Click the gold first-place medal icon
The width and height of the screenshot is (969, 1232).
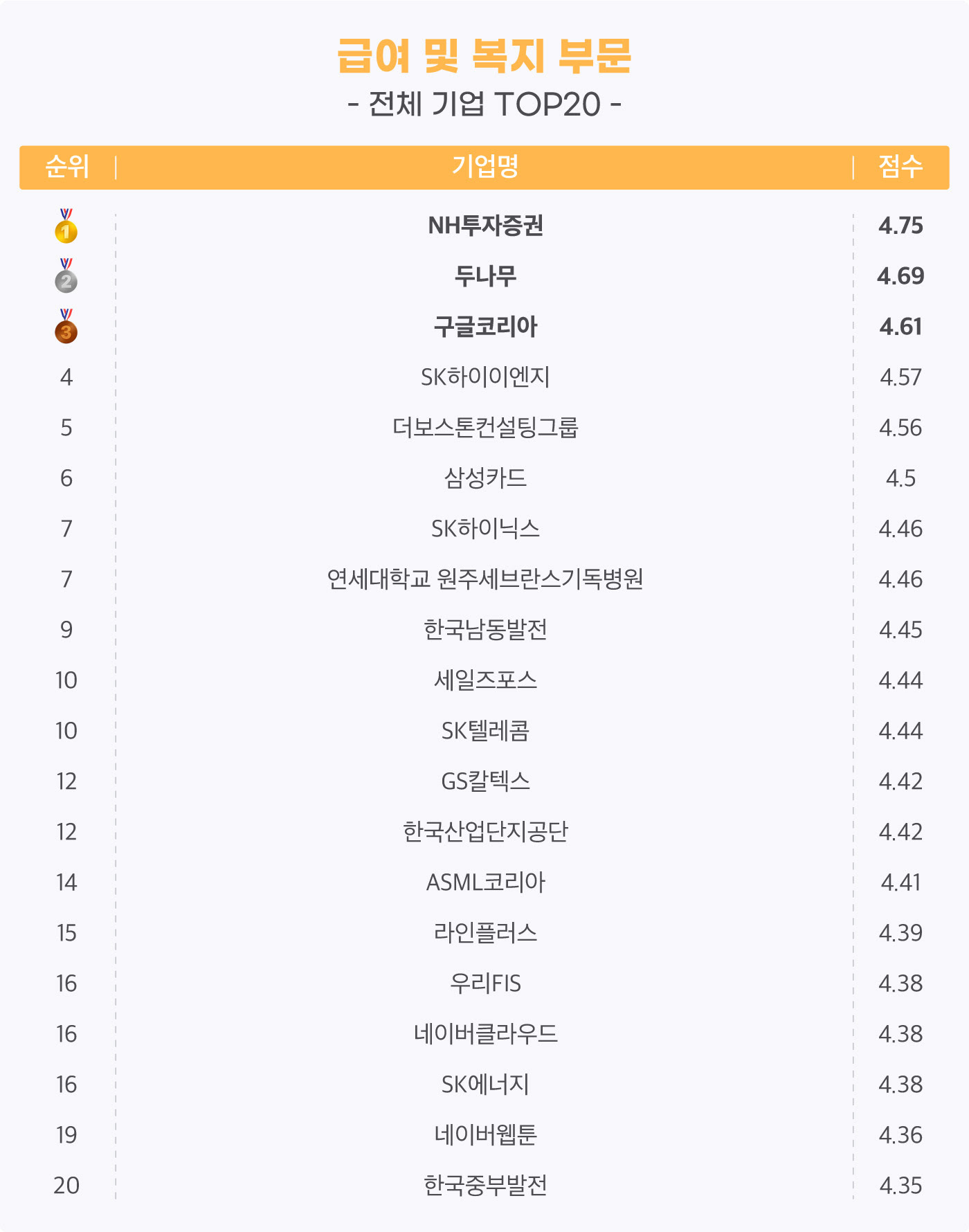pyautogui.click(x=66, y=226)
